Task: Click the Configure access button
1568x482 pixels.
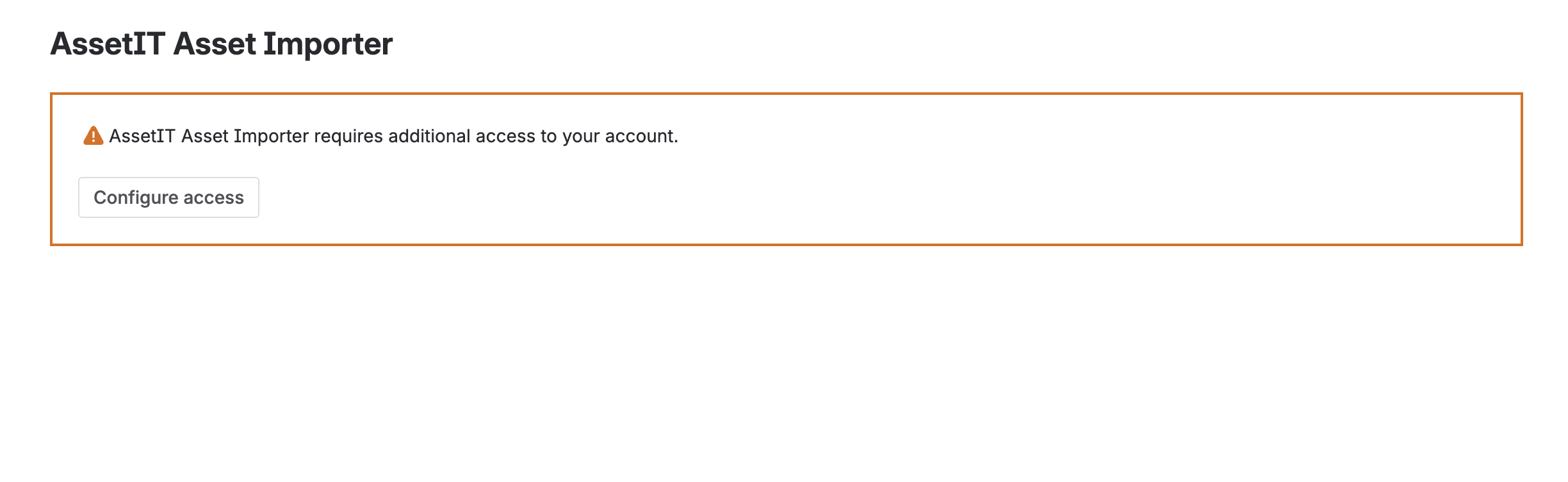Action: 168,197
